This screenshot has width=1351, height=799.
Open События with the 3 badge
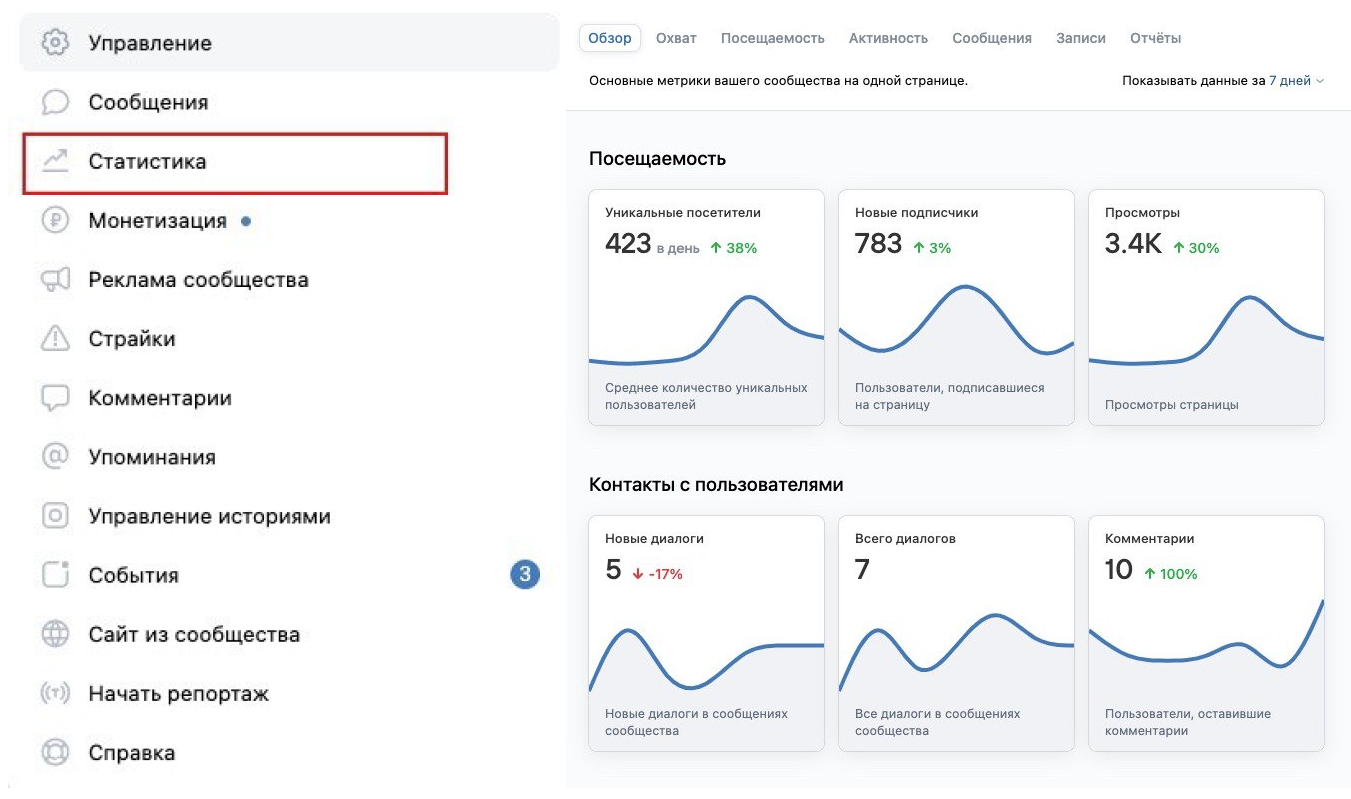(134, 575)
